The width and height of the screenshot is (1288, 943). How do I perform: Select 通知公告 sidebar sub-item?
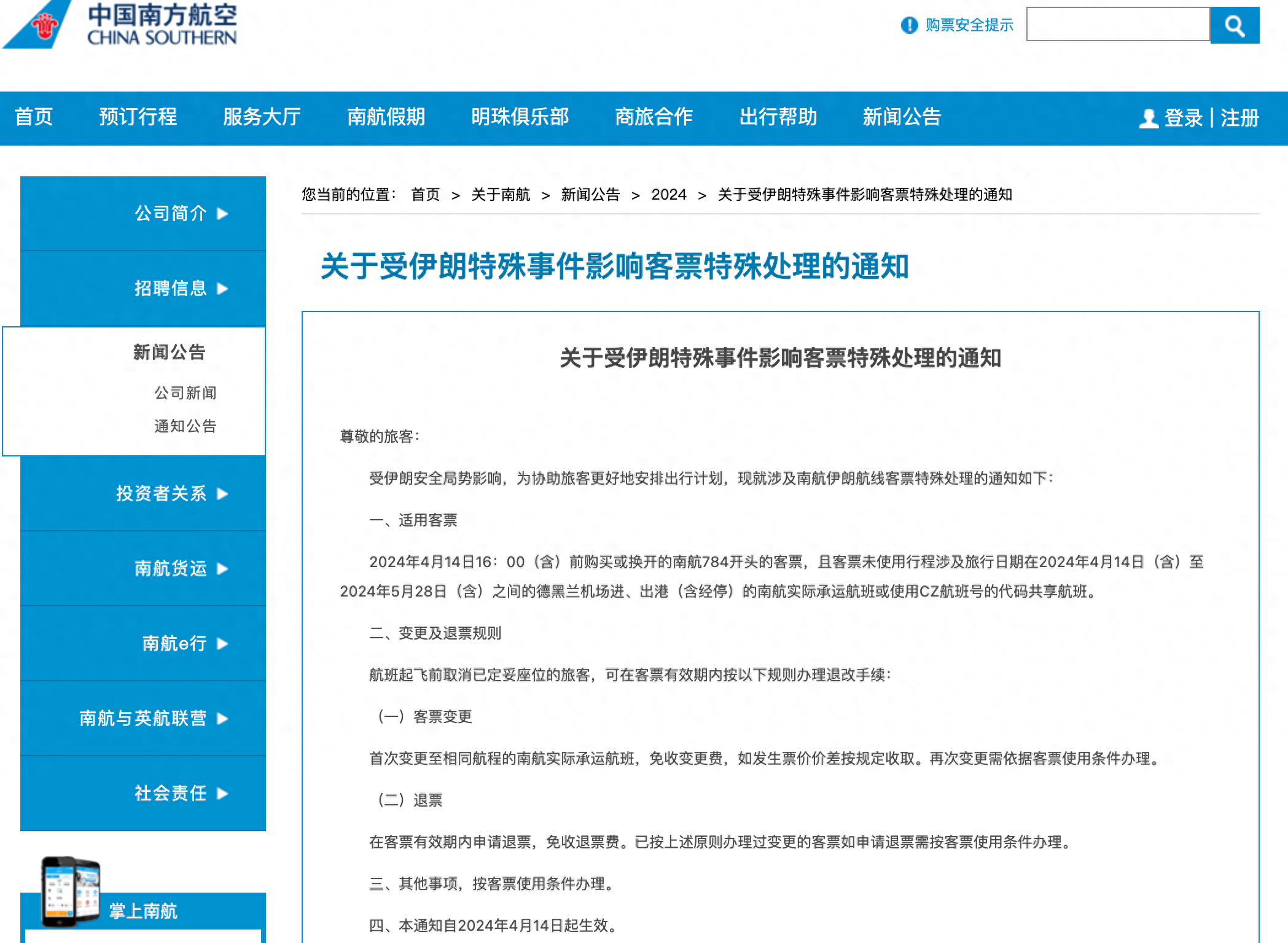click(x=185, y=426)
